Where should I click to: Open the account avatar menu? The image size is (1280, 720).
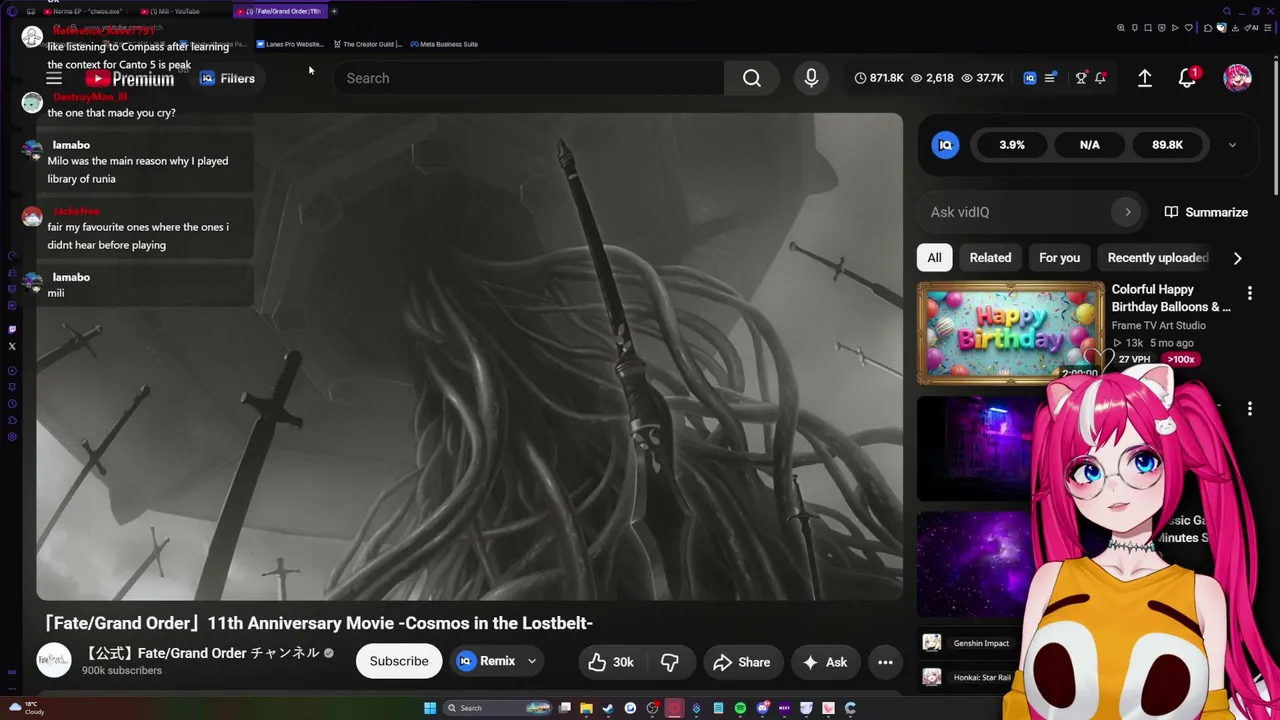[1238, 78]
